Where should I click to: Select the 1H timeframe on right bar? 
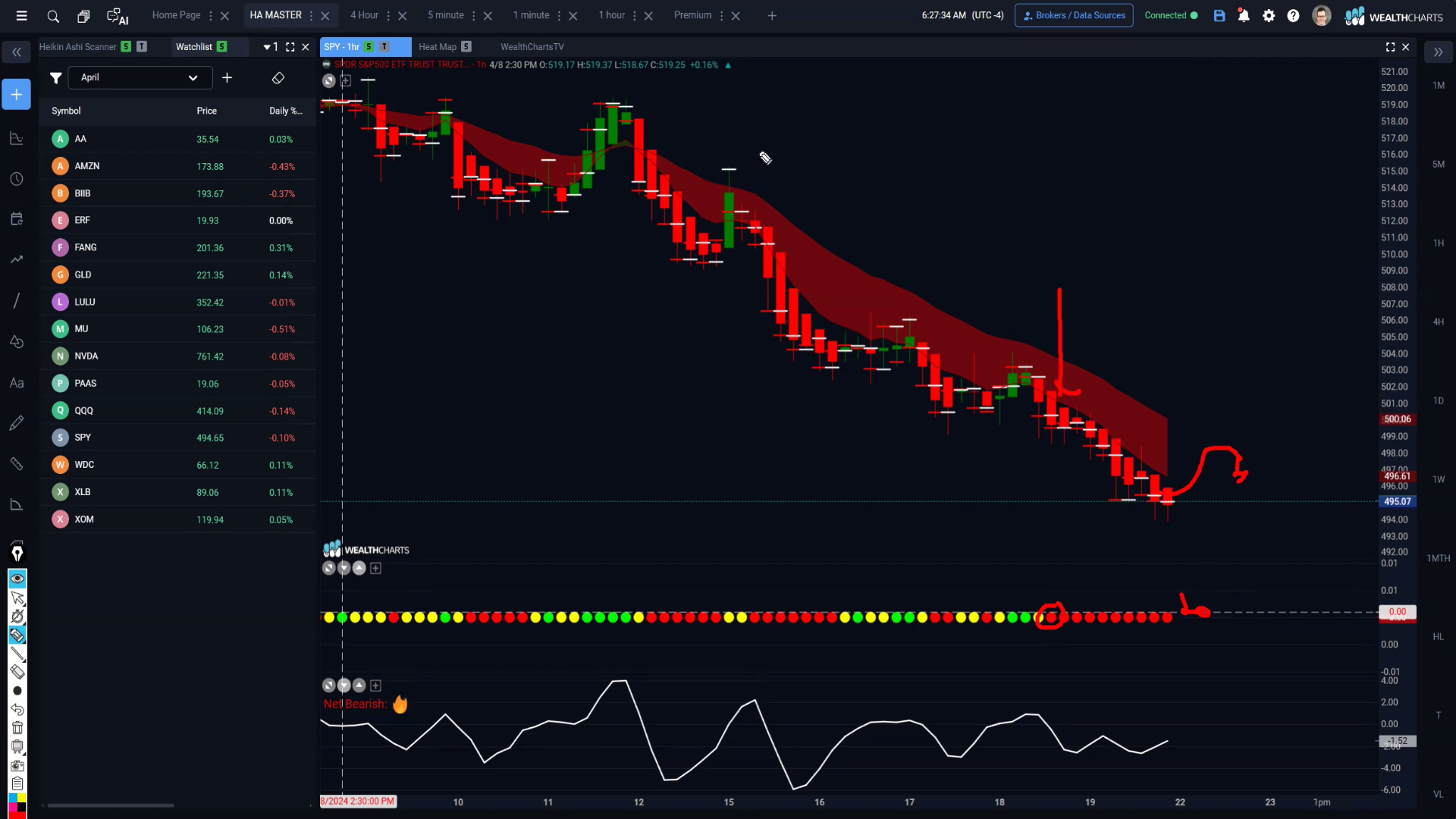click(x=1439, y=243)
